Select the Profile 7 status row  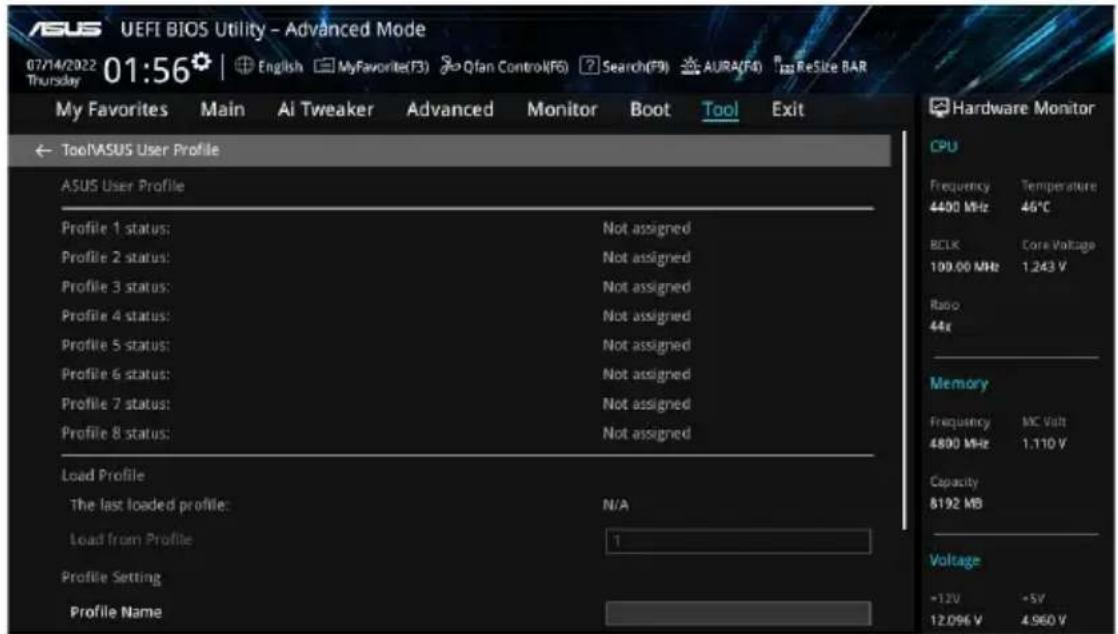pos(467,404)
